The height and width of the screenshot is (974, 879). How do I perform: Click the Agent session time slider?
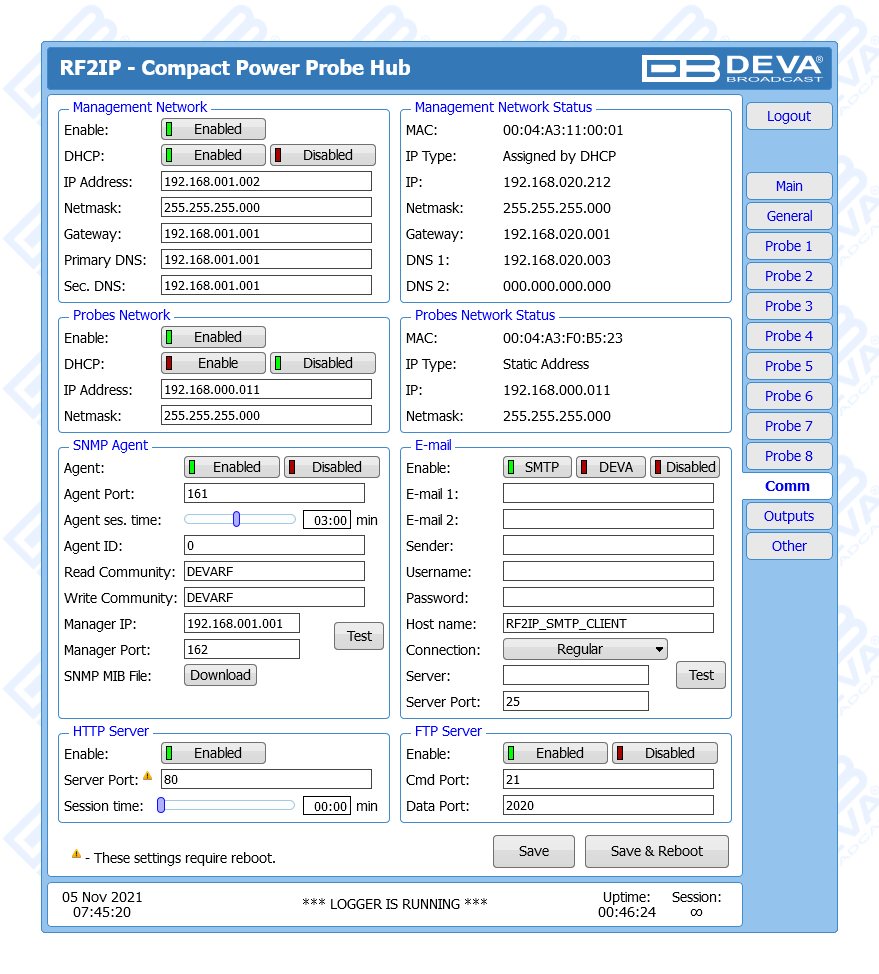(238, 519)
